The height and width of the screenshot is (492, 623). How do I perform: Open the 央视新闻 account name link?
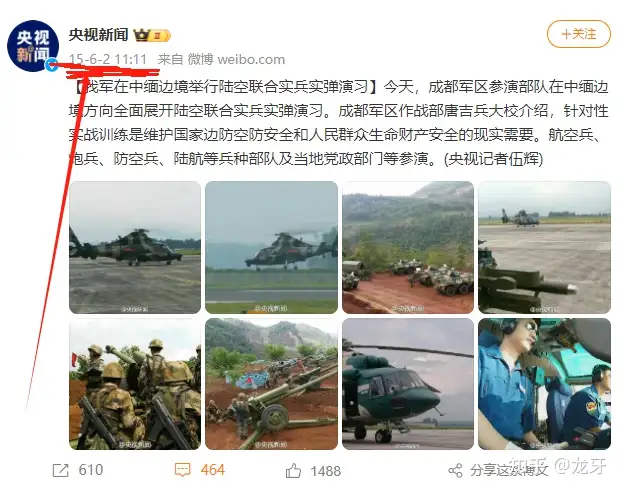pyautogui.click(x=99, y=35)
